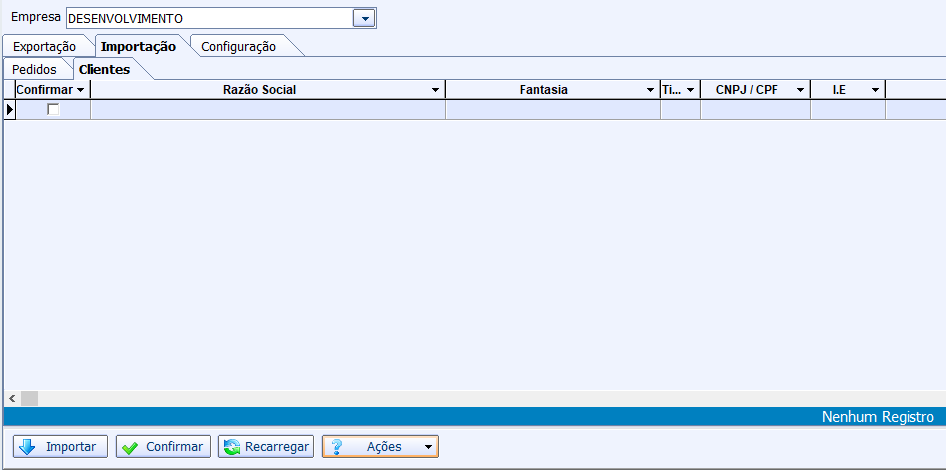
Task: Click the question mark Ações icon
Action: [337, 447]
